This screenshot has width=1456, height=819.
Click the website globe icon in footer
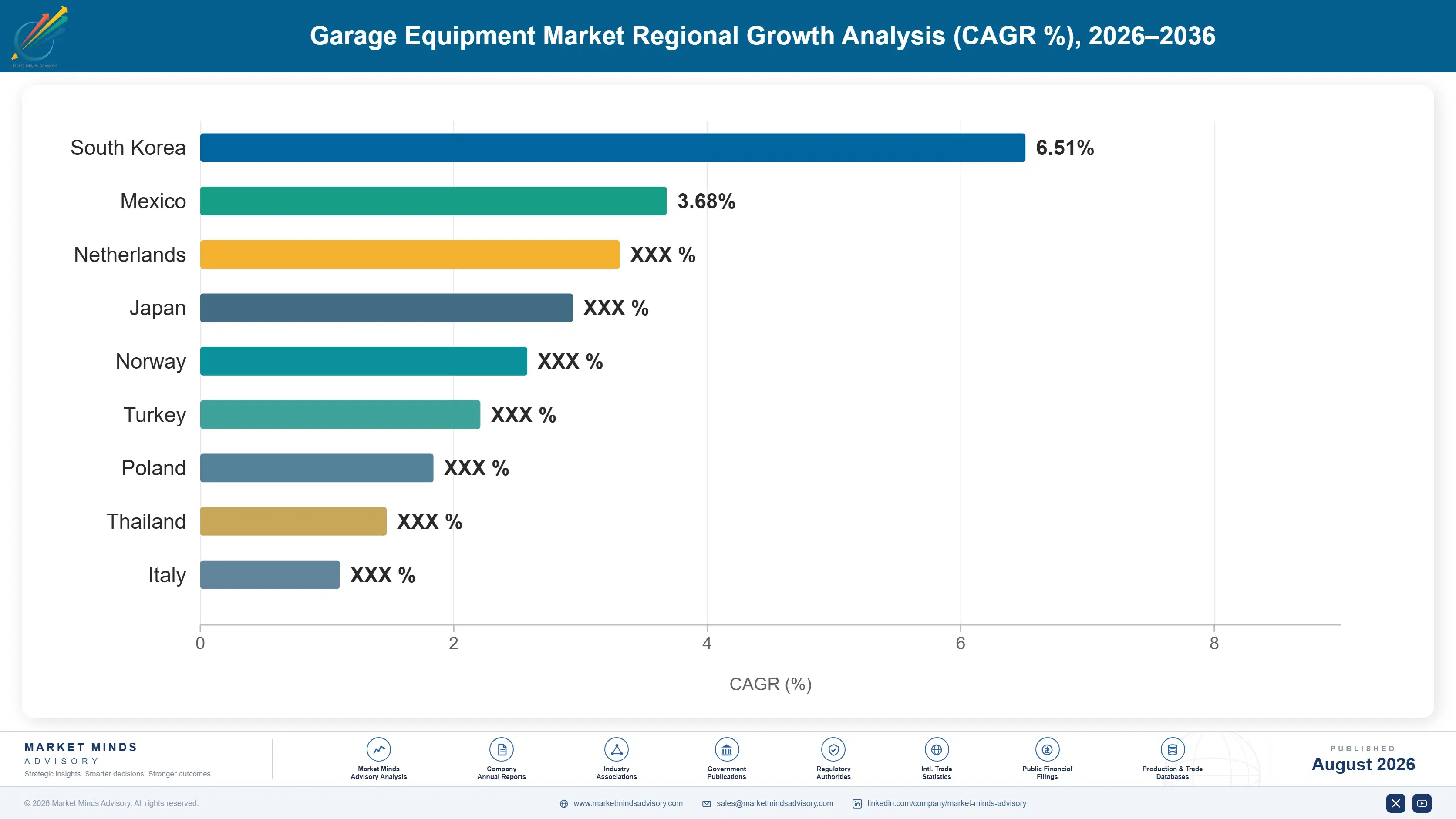[563, 804]
